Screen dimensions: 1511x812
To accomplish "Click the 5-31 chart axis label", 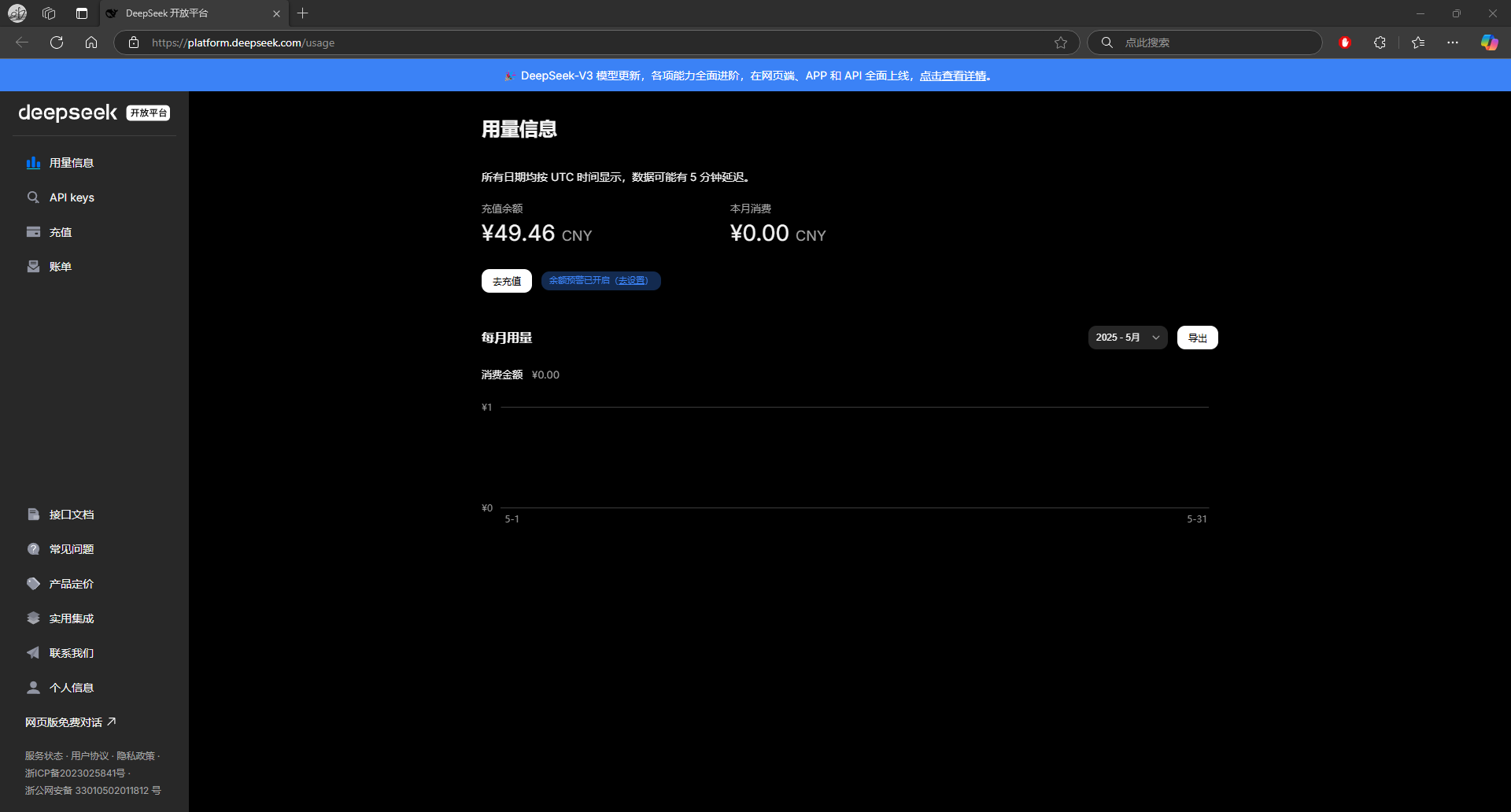I will point(1197,519).
